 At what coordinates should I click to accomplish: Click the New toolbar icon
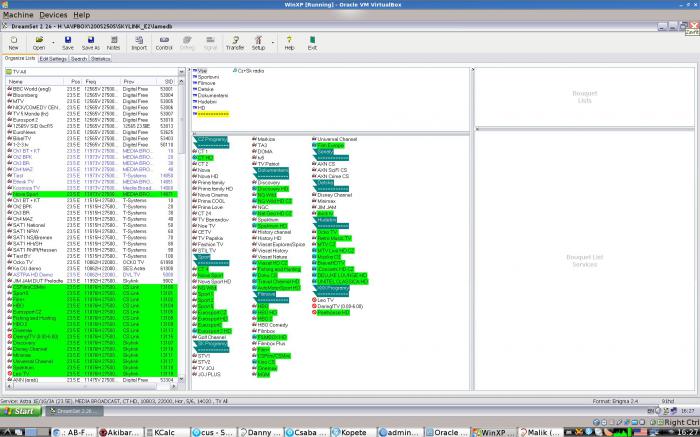pyautogui.click(x=13, y=43)
